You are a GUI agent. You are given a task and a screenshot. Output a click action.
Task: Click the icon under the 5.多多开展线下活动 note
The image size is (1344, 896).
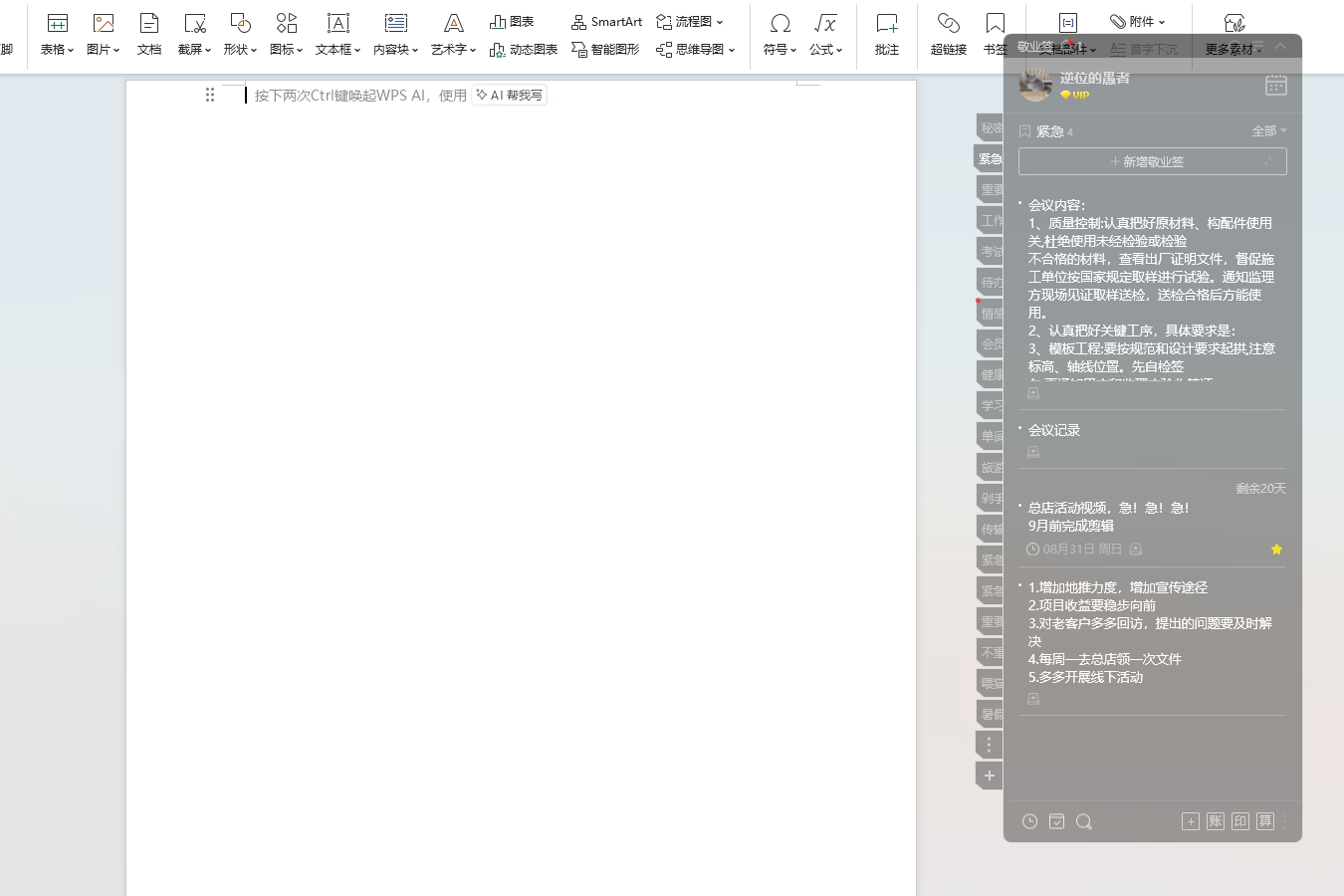[1033, 699]
